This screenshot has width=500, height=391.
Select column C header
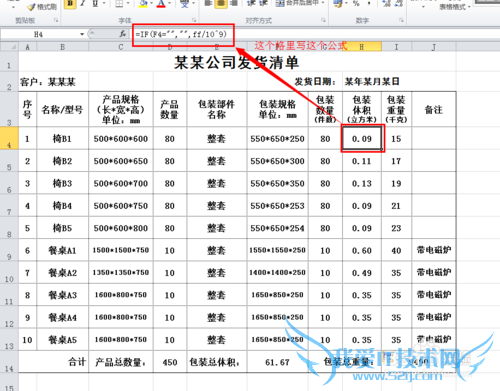coord(121,47)
